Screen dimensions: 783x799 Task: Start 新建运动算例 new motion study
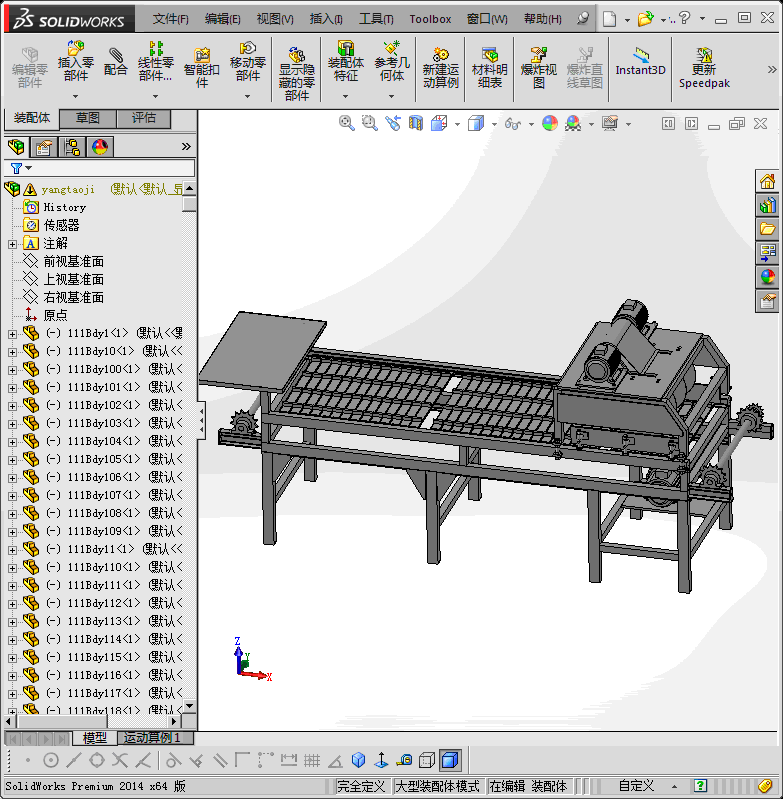(x=440, y=67)
